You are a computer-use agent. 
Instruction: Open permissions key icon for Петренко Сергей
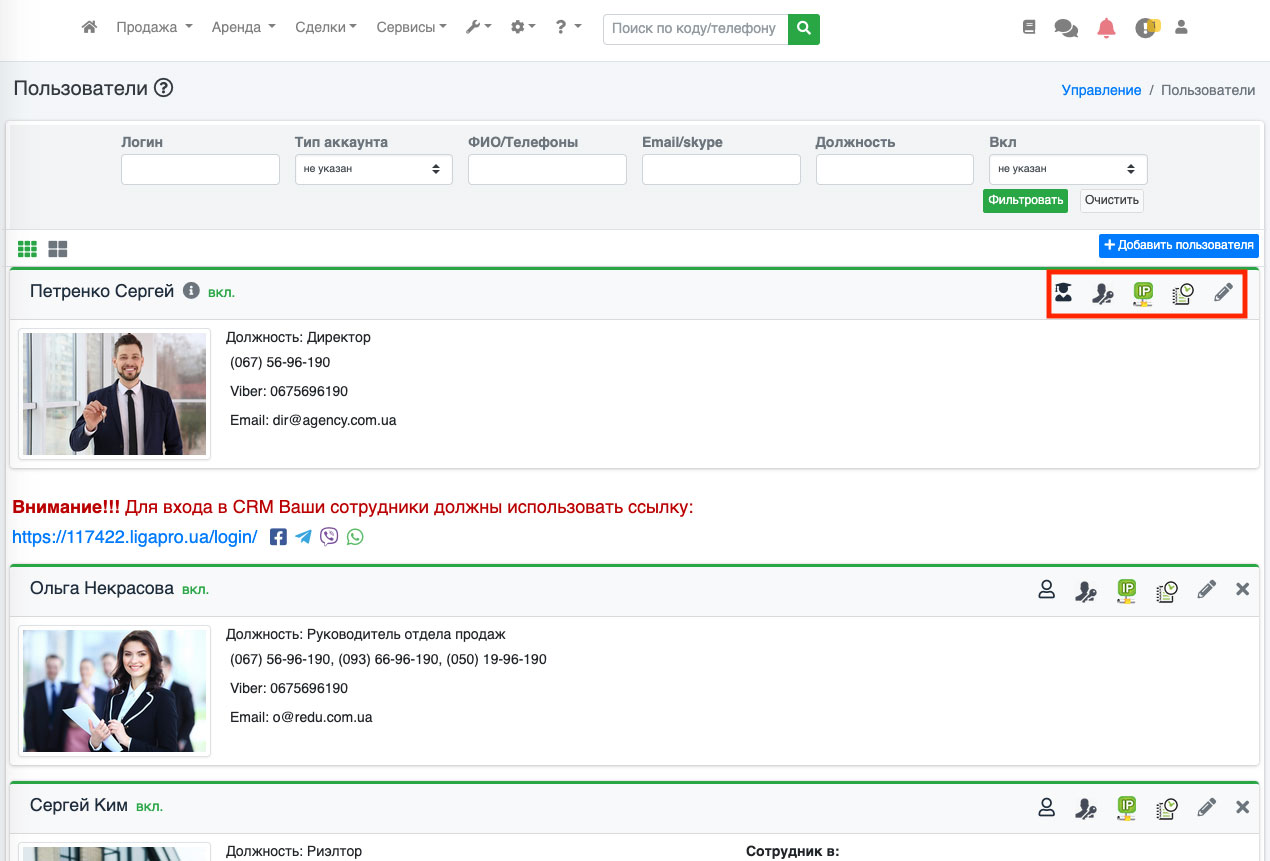(1103, 294)
